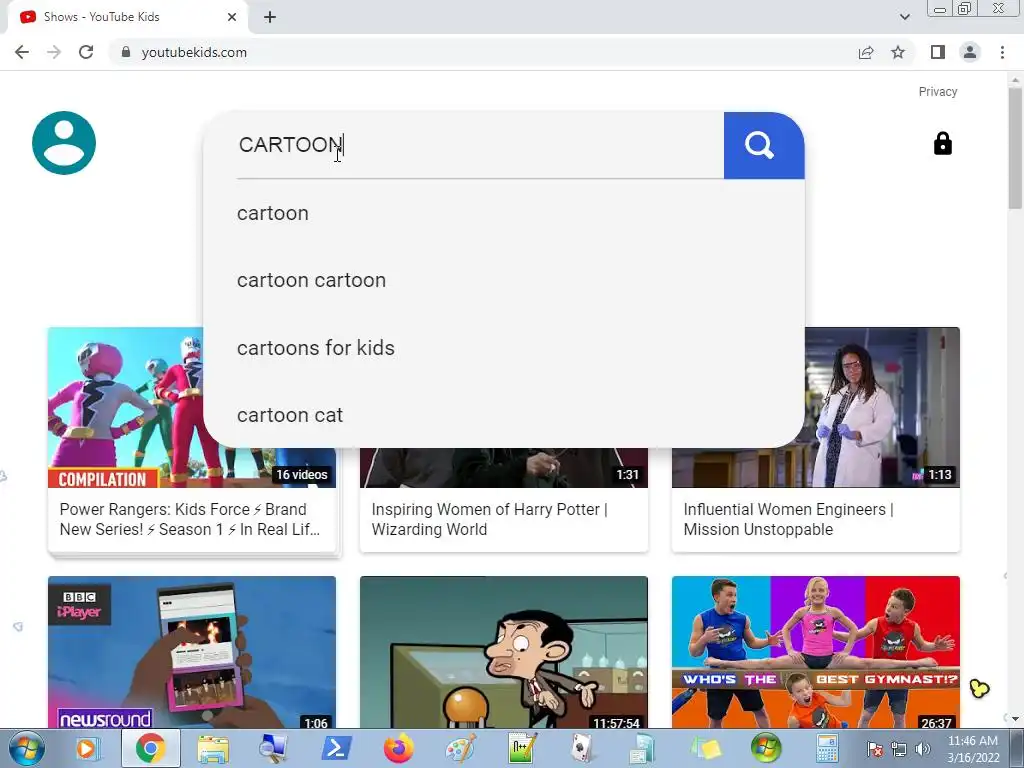This screenshot has width=1024, height=768.
Task: Go back with the browser back arrow
Action: coord(22,52)
